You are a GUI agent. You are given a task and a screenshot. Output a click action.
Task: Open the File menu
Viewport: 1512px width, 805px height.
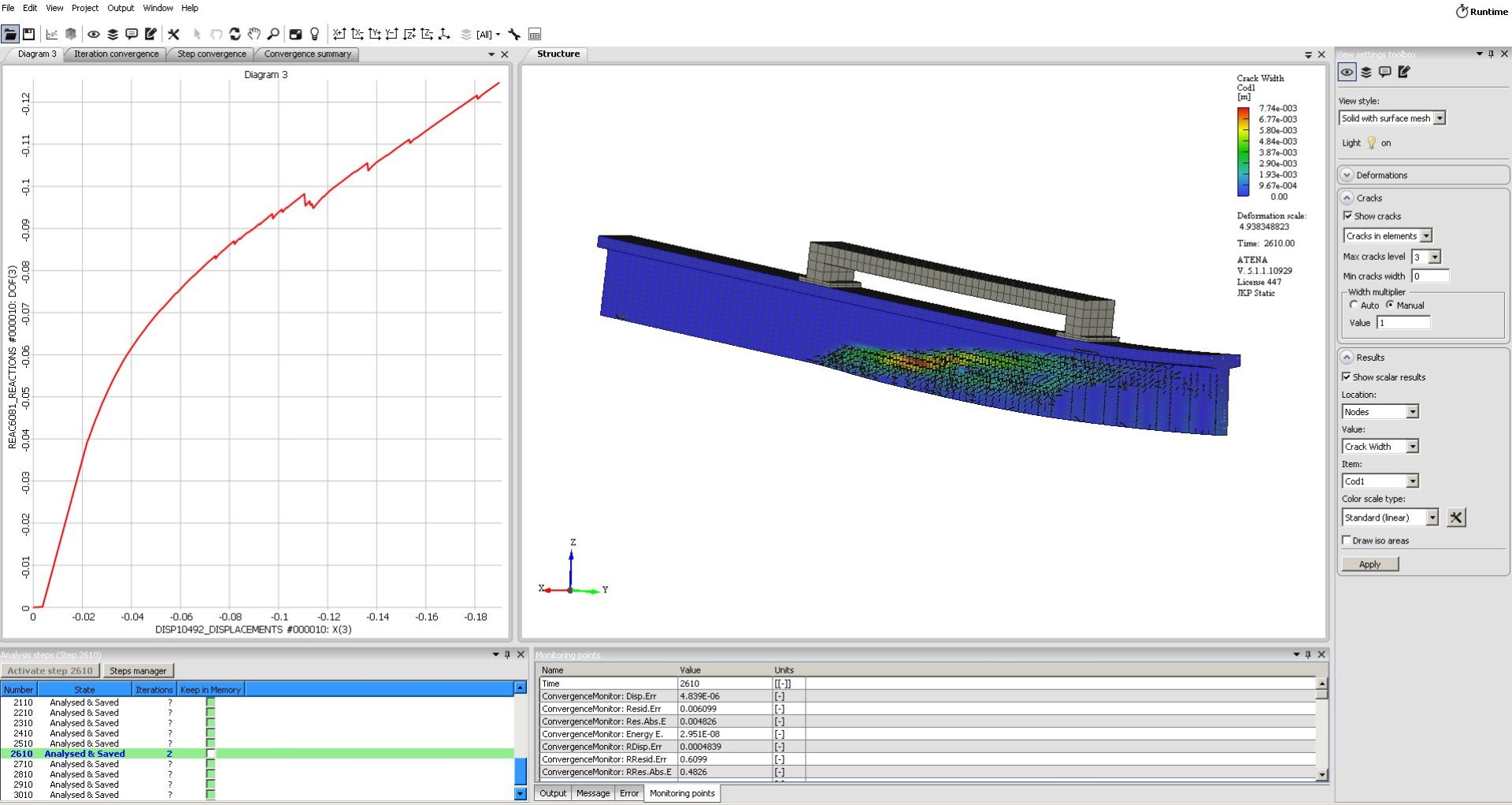[8, 8]
